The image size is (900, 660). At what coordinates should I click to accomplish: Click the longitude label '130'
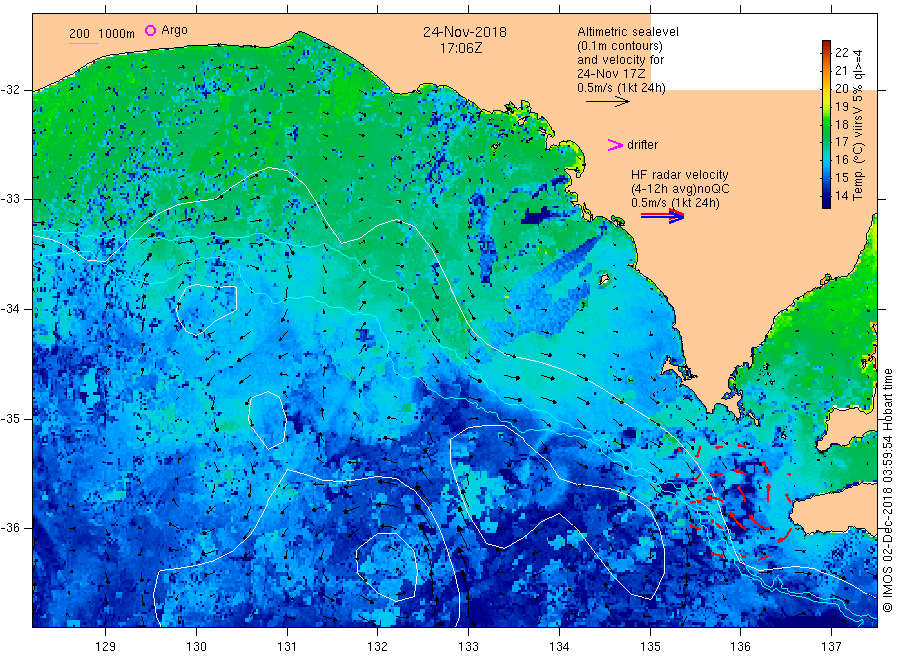pyautogui.click(x=196, y=647)
